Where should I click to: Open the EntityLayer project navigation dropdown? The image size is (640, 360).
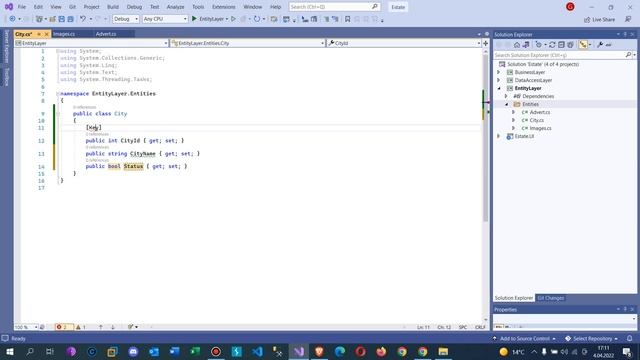(x=91, y=43)
